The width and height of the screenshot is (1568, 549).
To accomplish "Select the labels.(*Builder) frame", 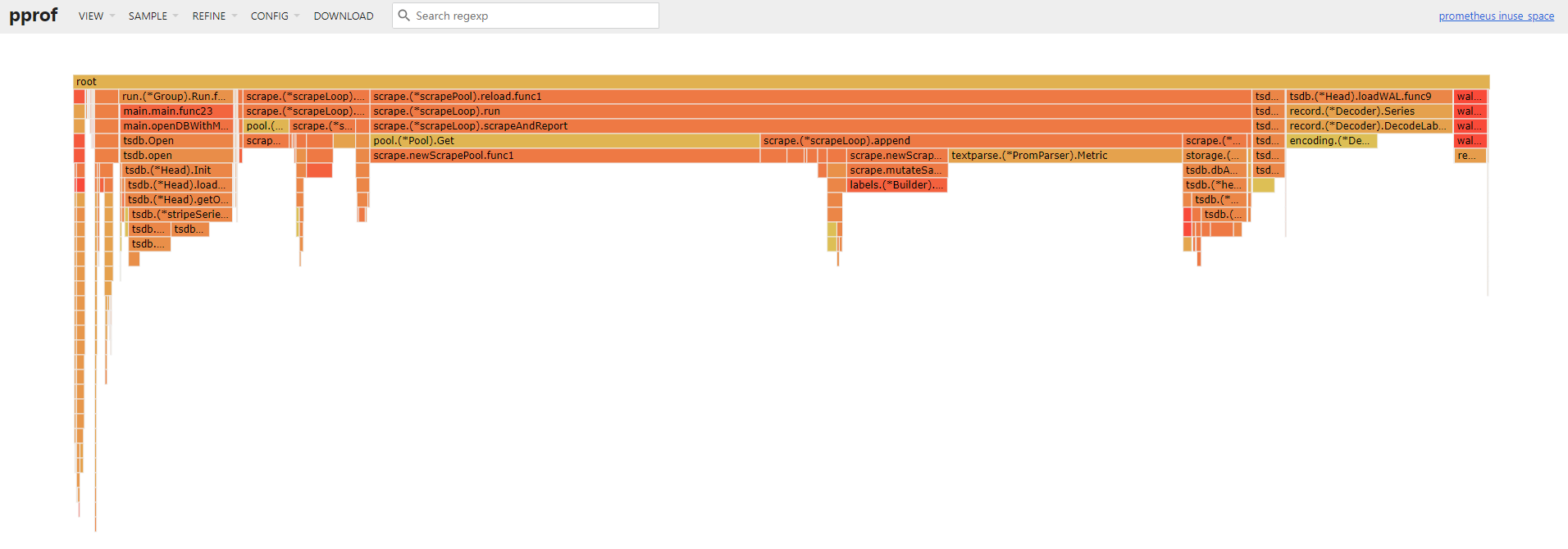I will [x=896, y=185].
